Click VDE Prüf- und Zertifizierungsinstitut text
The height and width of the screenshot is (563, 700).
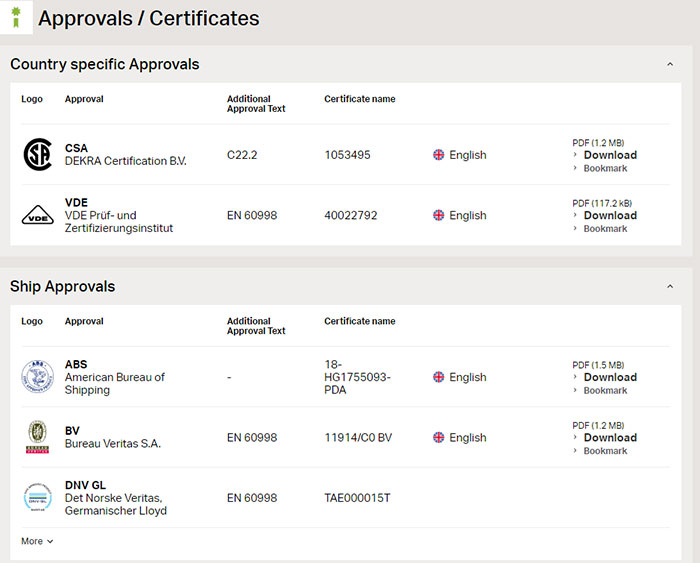[119, 221]
